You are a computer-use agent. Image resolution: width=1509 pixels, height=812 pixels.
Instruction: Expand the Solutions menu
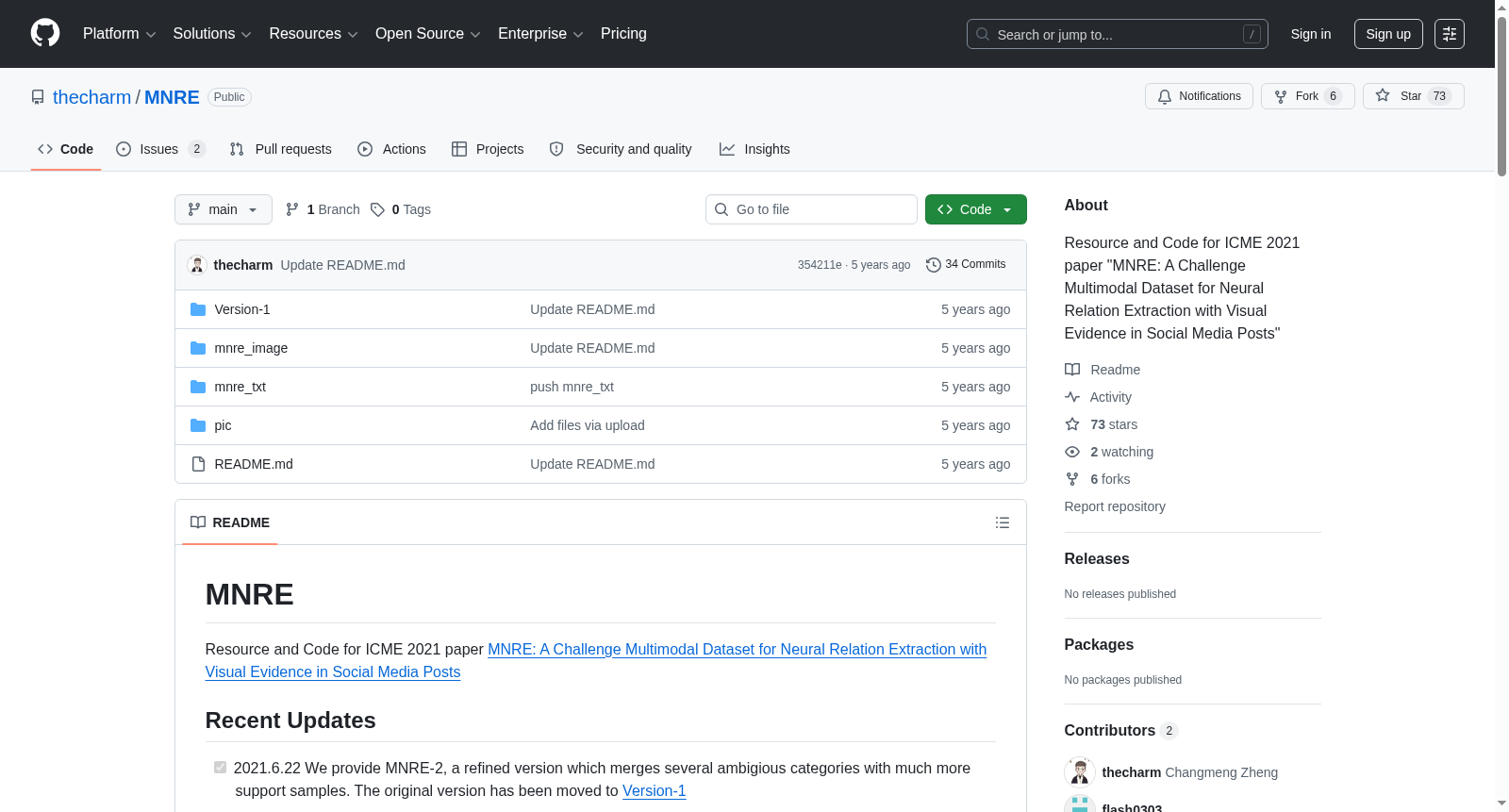tap(212, 34)
